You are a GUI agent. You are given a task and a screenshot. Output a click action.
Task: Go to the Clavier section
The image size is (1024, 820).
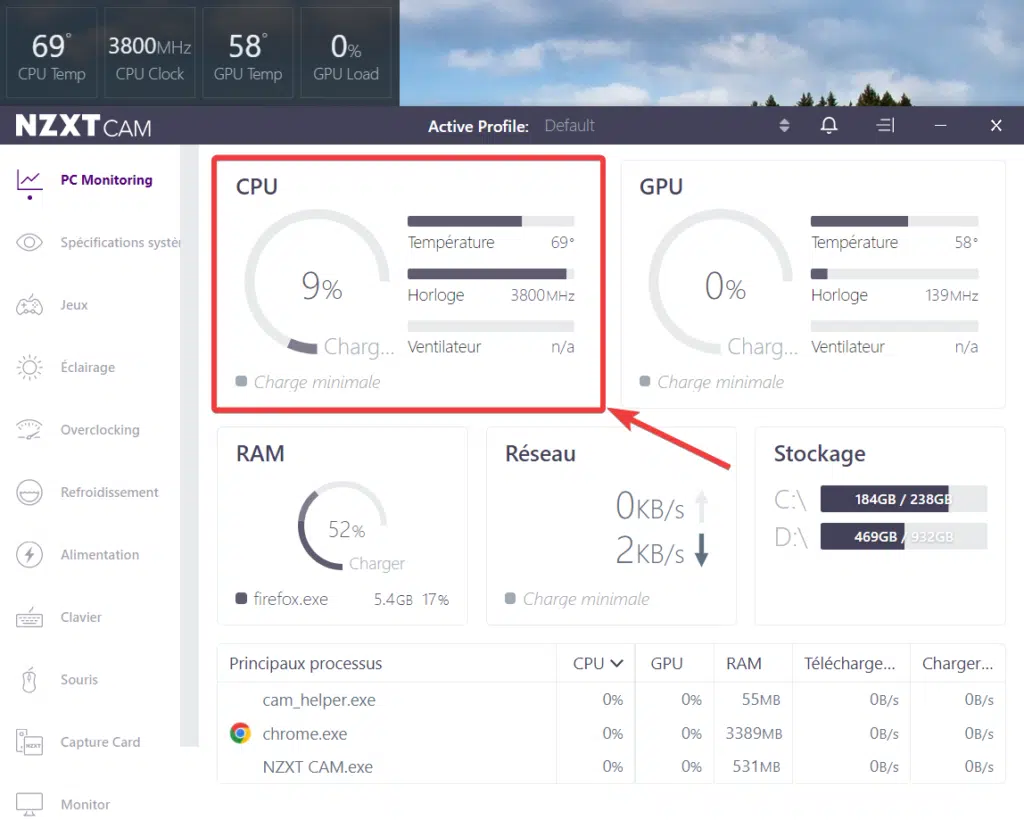[x=81, y=618]
